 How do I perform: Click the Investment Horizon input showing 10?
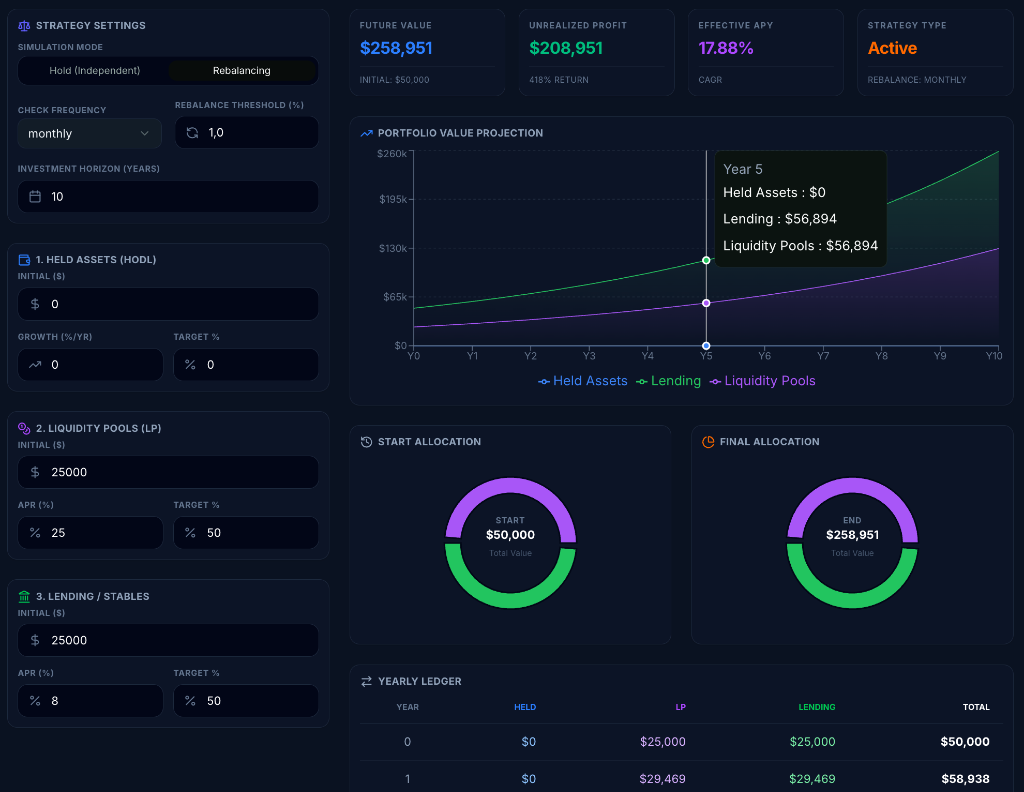point(167,196)
